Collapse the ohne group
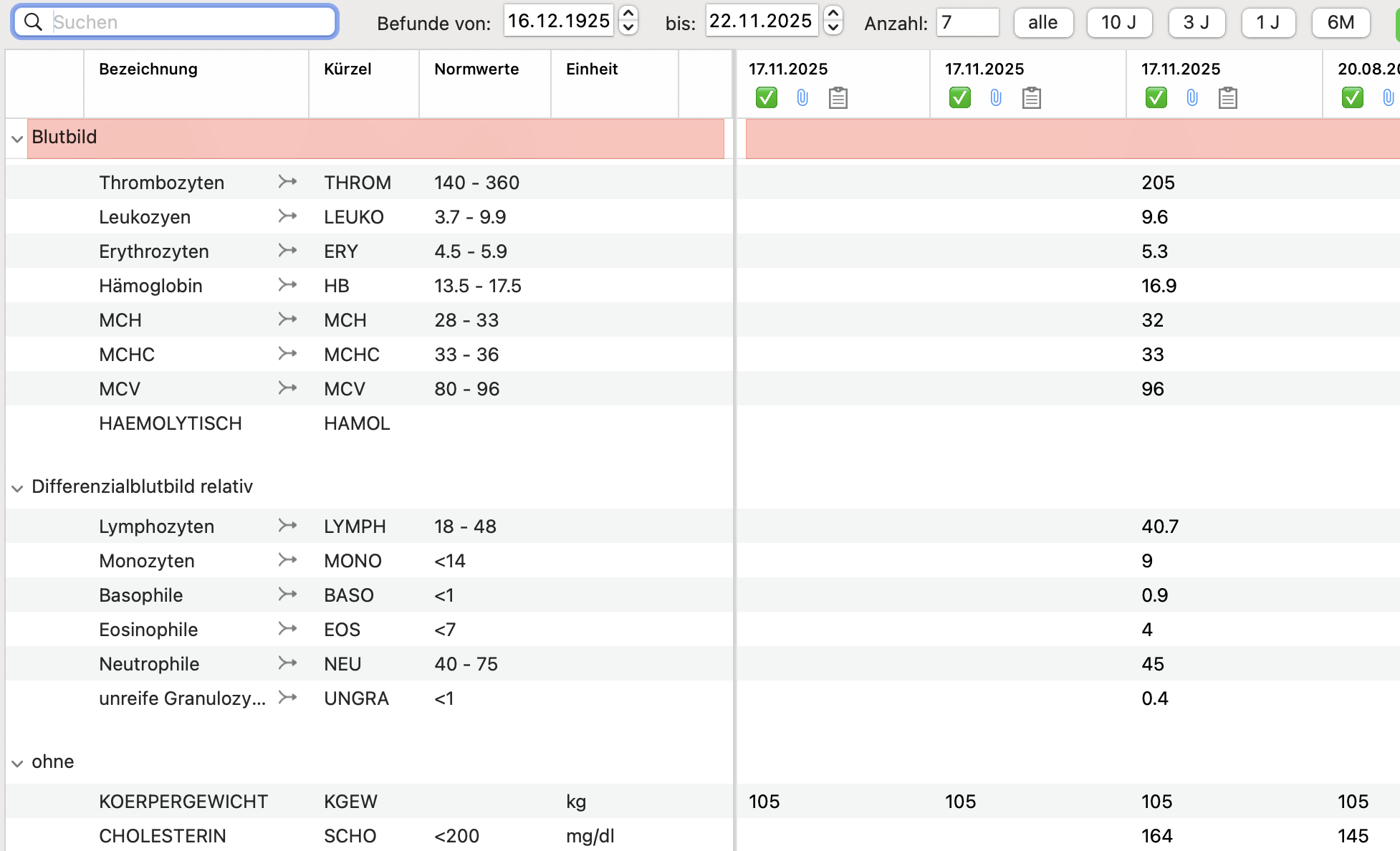Image resolution: width=1400 pixels, height=851 pixels. point(17,763)
